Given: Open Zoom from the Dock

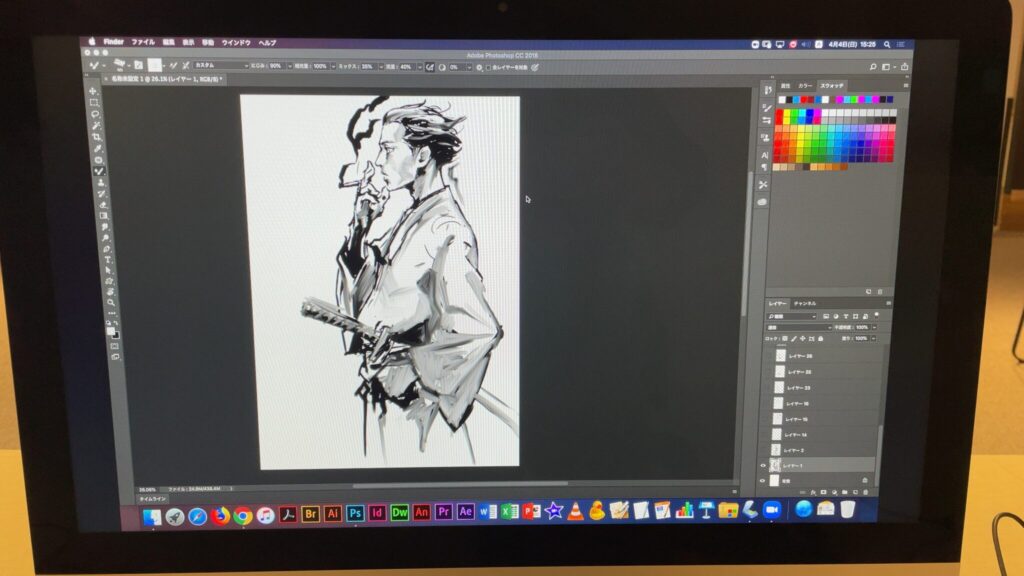Looking at the screenshot, I should coord(772,509).
